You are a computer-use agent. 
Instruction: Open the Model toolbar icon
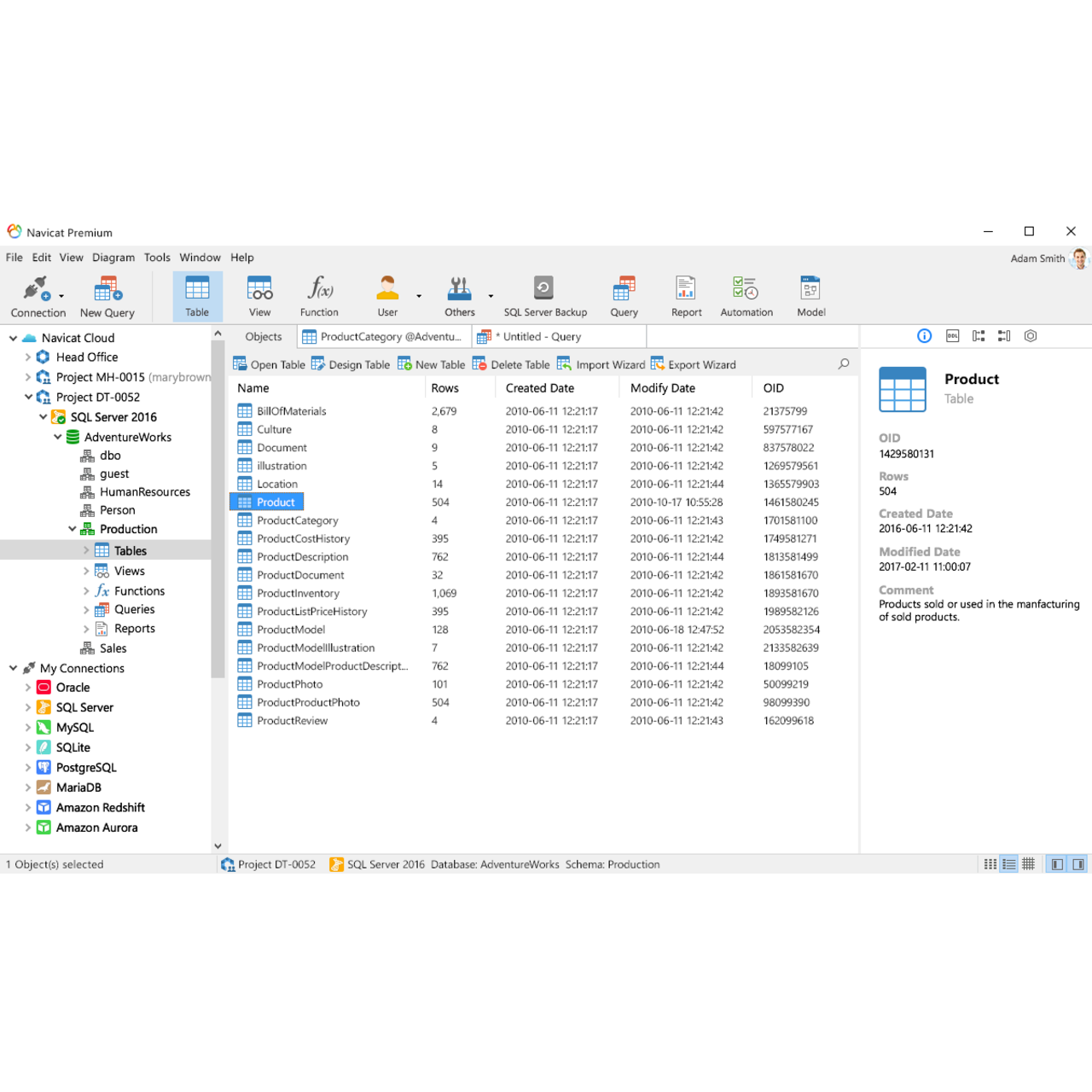point(810,297)
